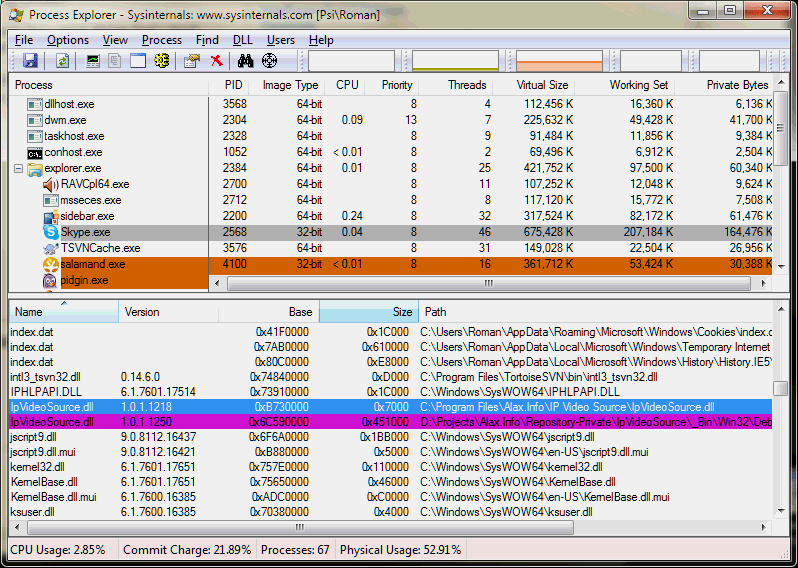The width and height of the screenshot is (798, 568).
Task: Open System Information graph icon
Action: pyautogui.click(x=93, y=61)
